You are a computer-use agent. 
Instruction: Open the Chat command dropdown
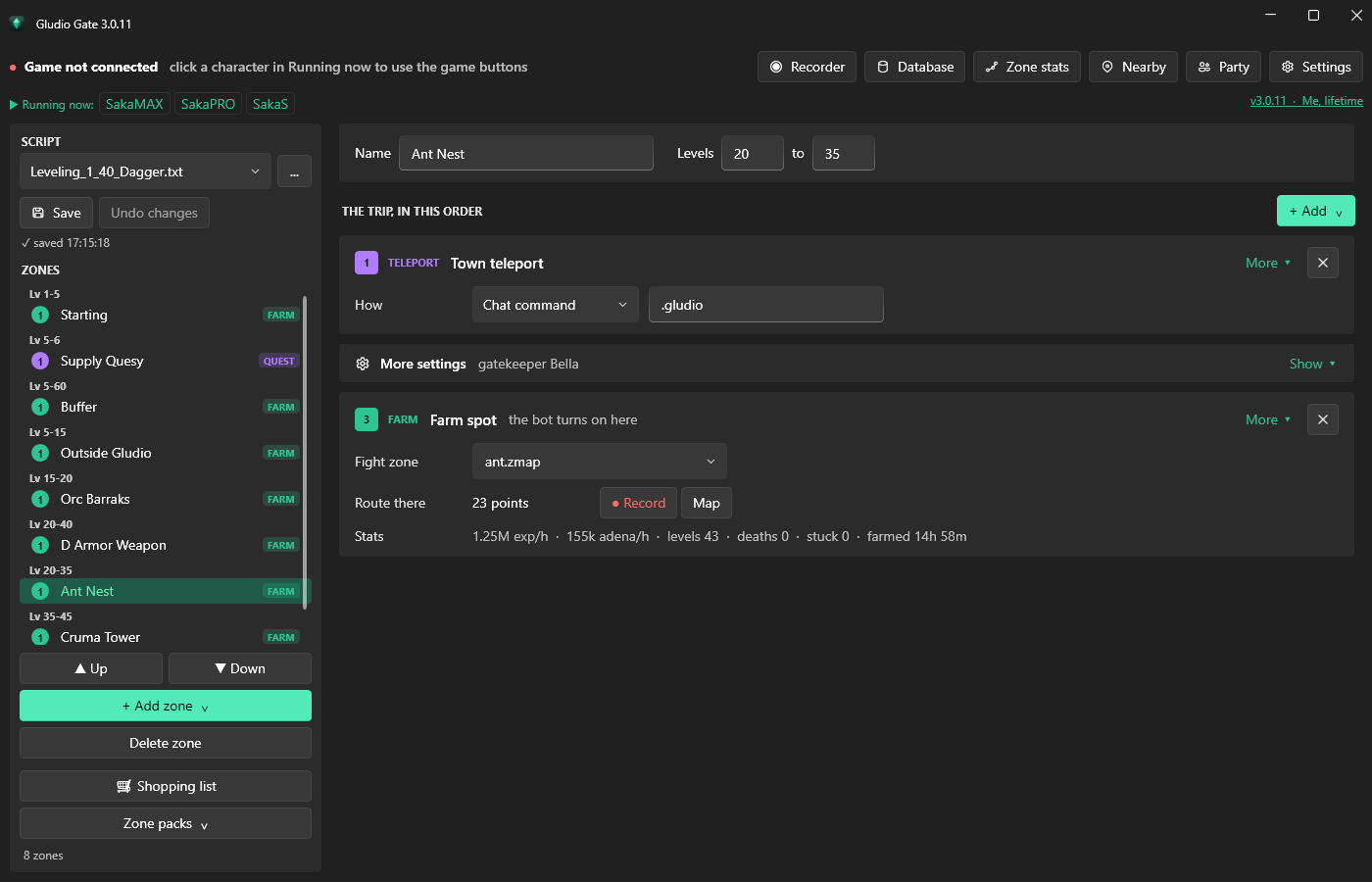555,305
